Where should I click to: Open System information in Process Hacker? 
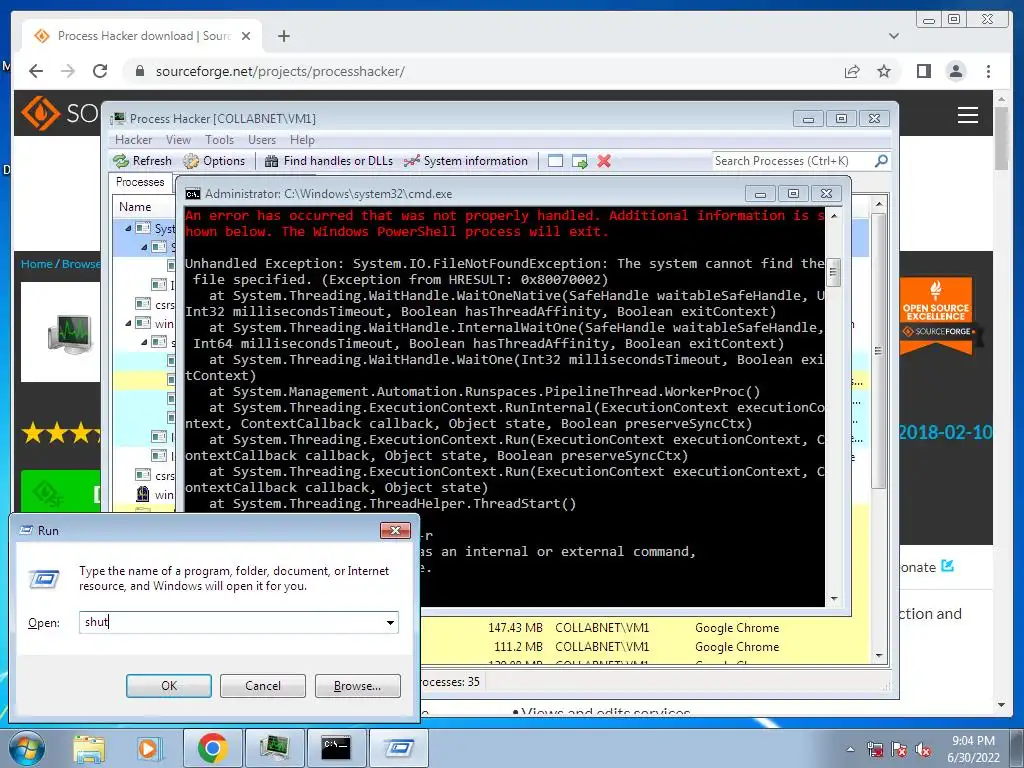coord(466,161)
